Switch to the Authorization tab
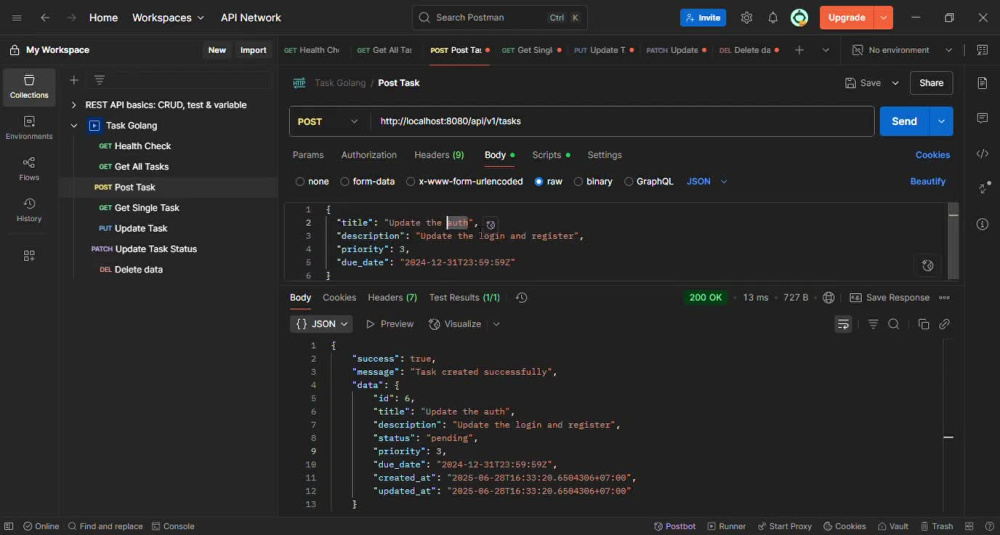1000x535 pixels. coord(369,155)
